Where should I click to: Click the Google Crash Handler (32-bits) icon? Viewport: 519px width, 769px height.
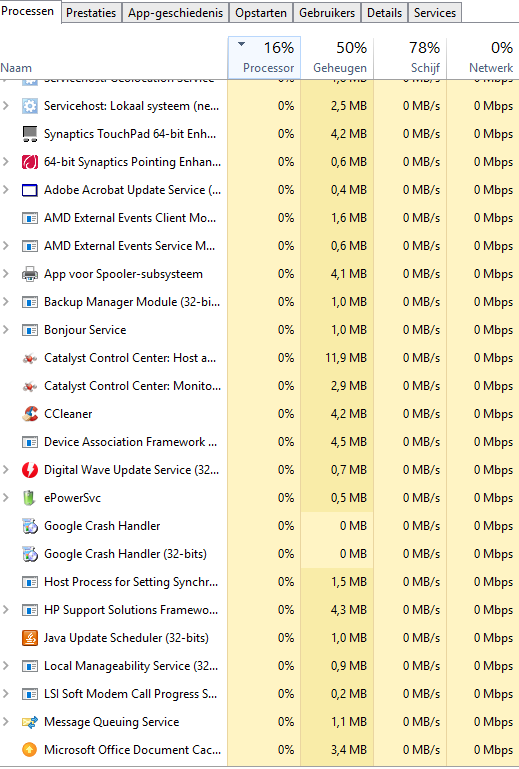coord(30,554)
